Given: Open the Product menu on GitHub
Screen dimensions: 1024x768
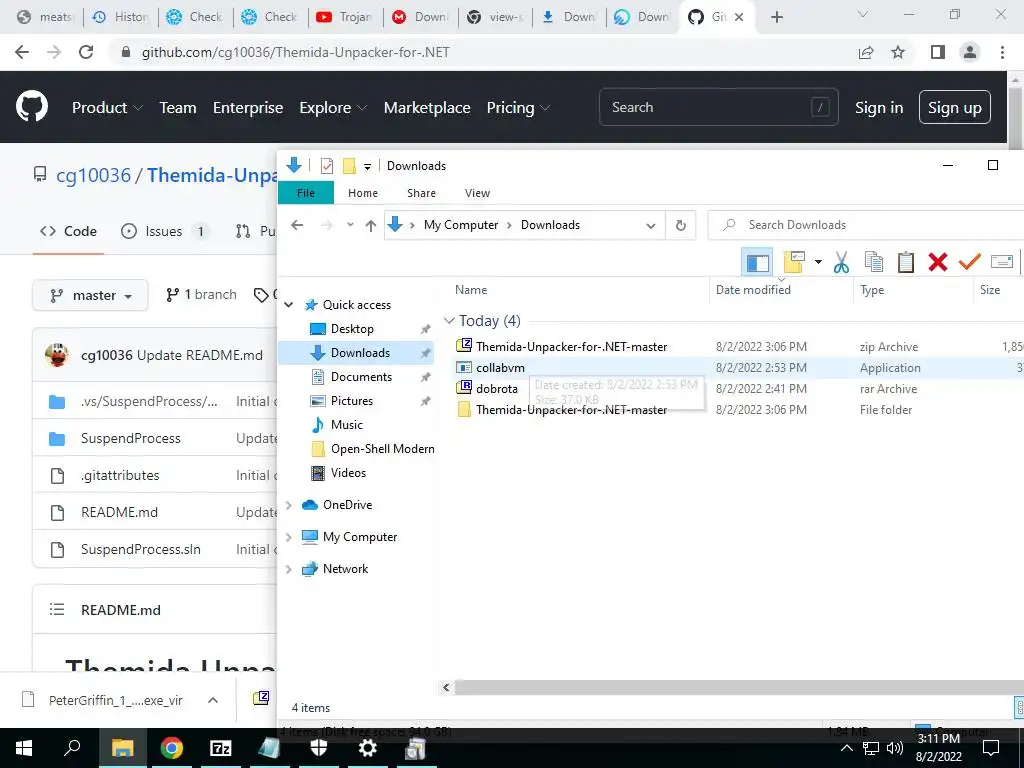Looking at the screenshot, I should click(106, 108).
